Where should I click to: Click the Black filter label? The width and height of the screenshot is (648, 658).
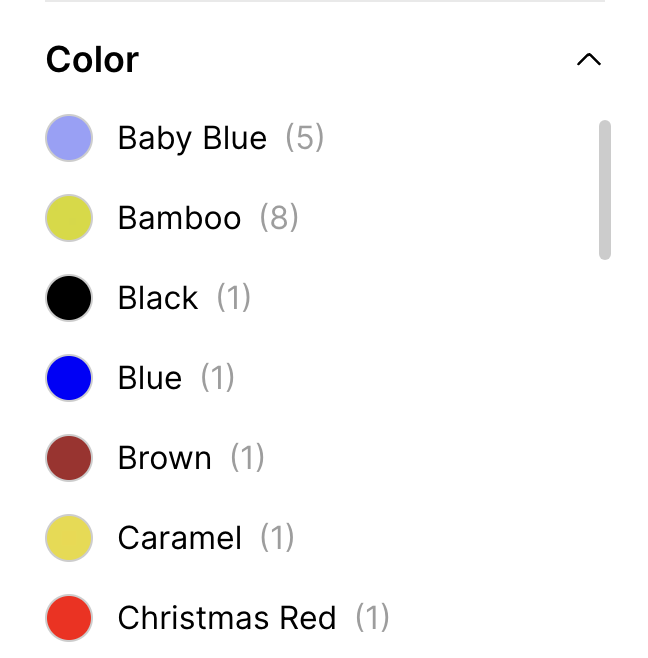(158, 298)
